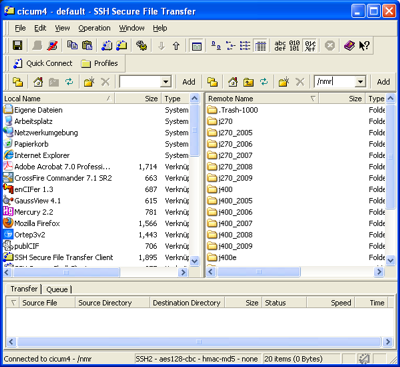The width and height of the screenshot is (400, 367).
Task: Sort by Local Name column header
Action: pos(58,99)
